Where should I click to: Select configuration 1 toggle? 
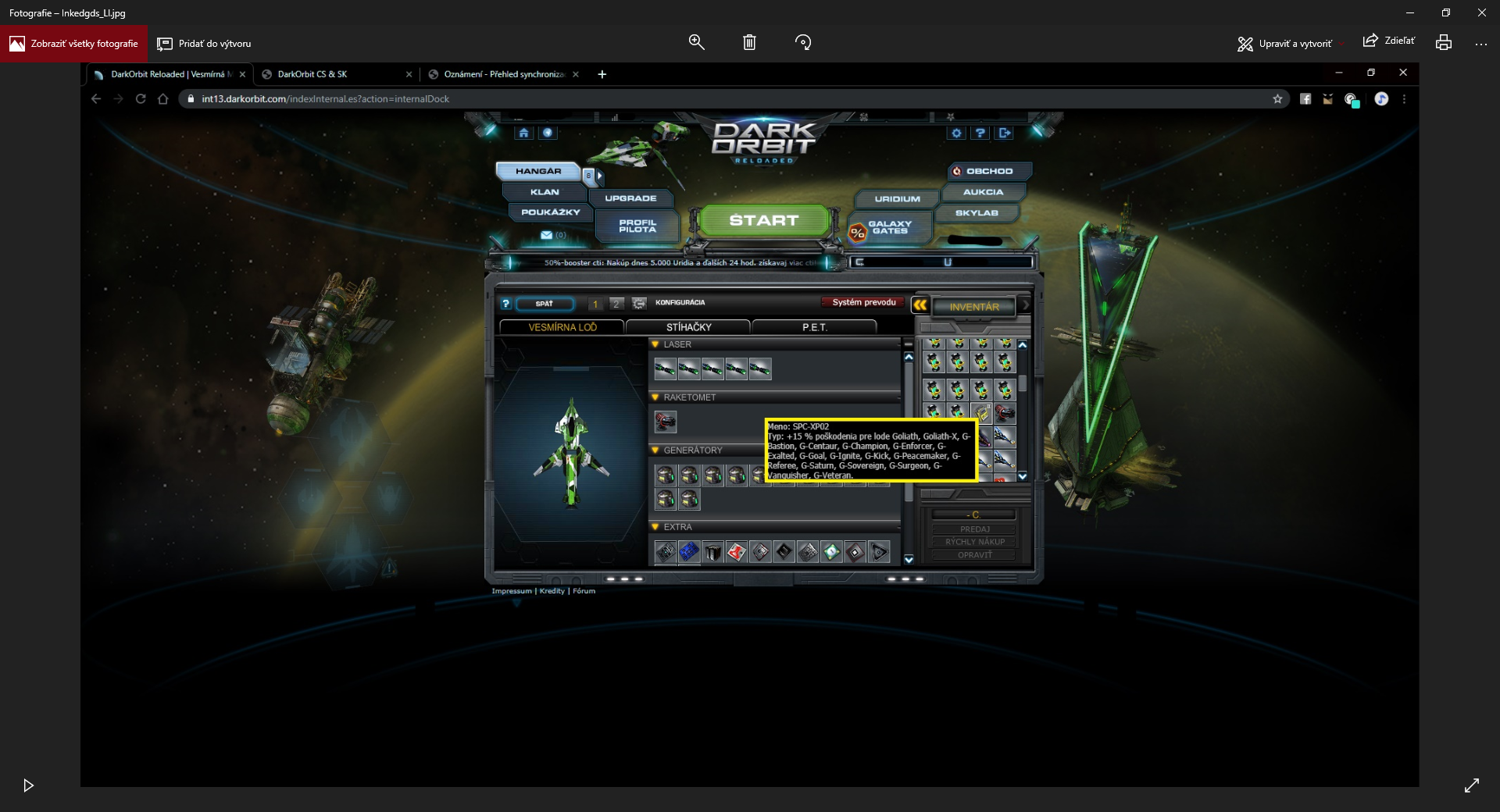[x=595, y=304]
